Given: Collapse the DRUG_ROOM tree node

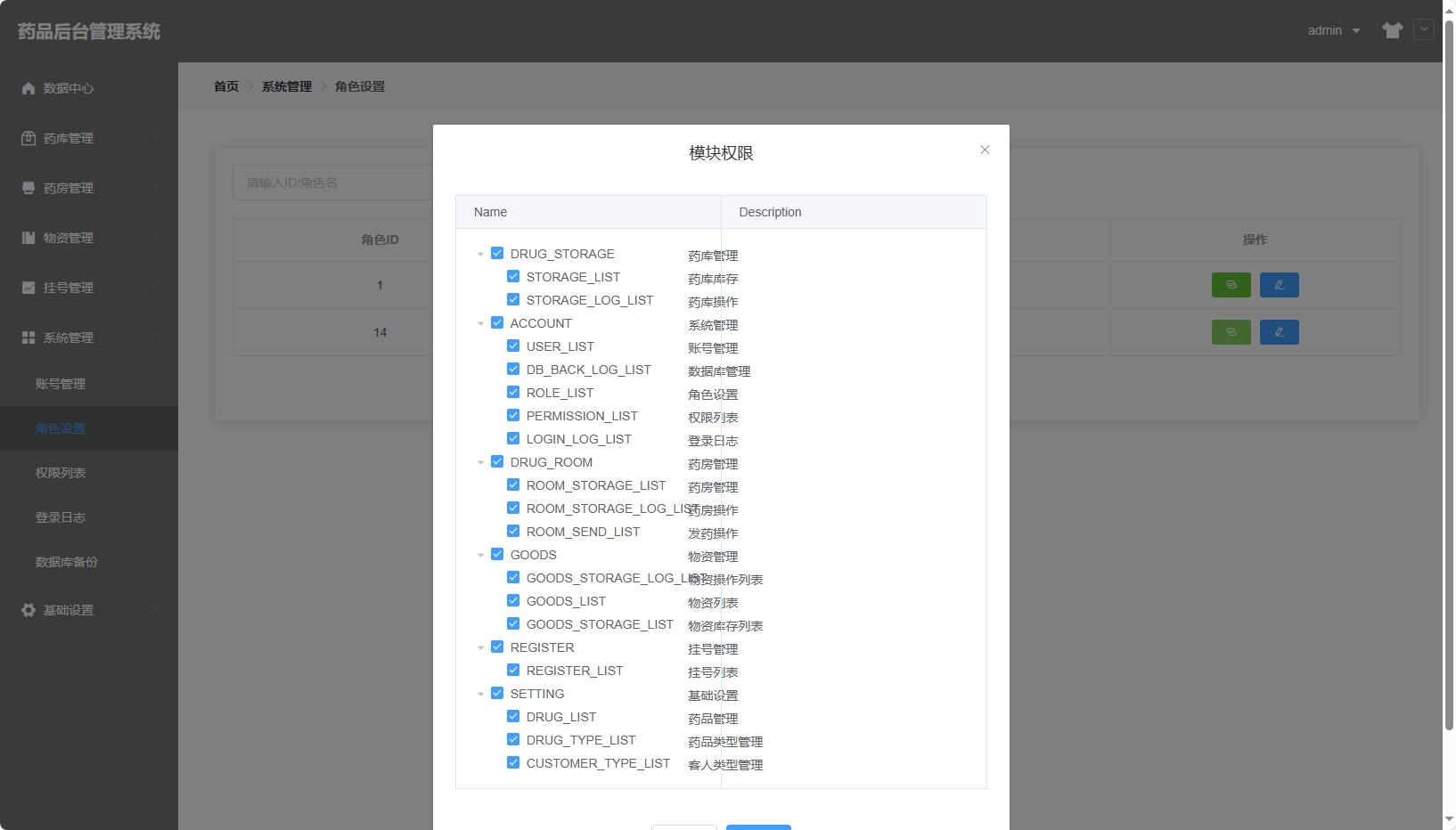Looking at the screenshot, I should (480, 462).
